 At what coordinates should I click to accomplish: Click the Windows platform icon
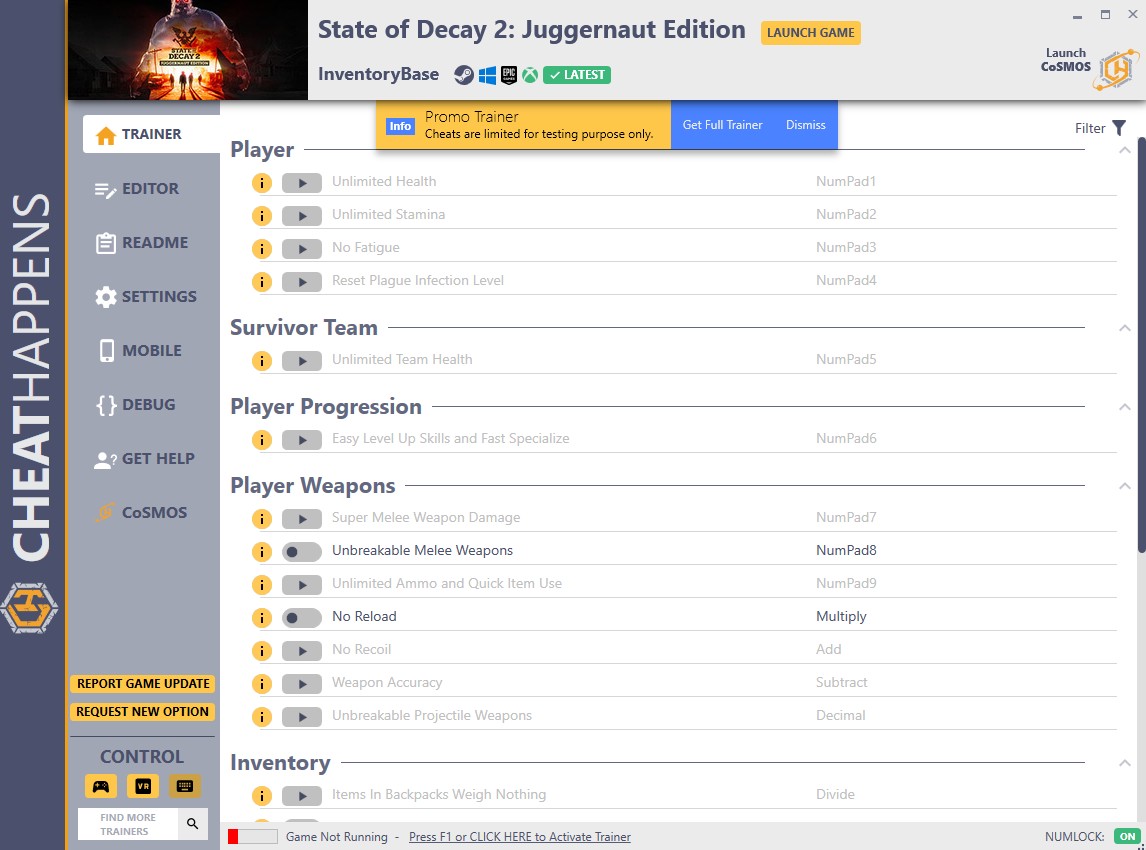487,75
